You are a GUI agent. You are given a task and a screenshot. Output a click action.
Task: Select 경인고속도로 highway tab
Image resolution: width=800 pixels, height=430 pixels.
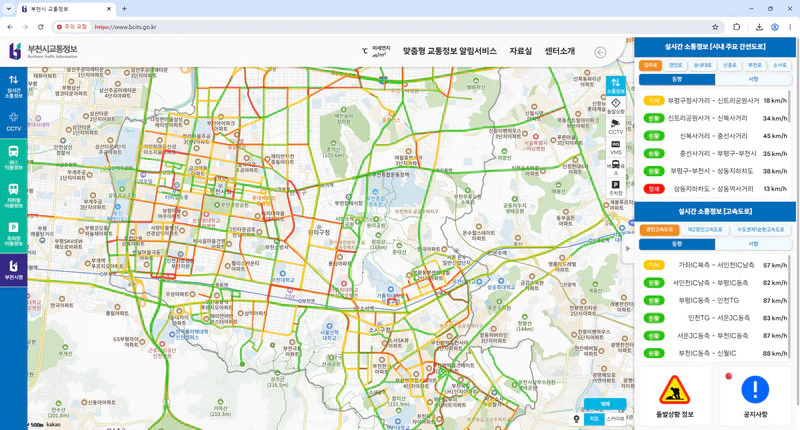tap(659, 230)
